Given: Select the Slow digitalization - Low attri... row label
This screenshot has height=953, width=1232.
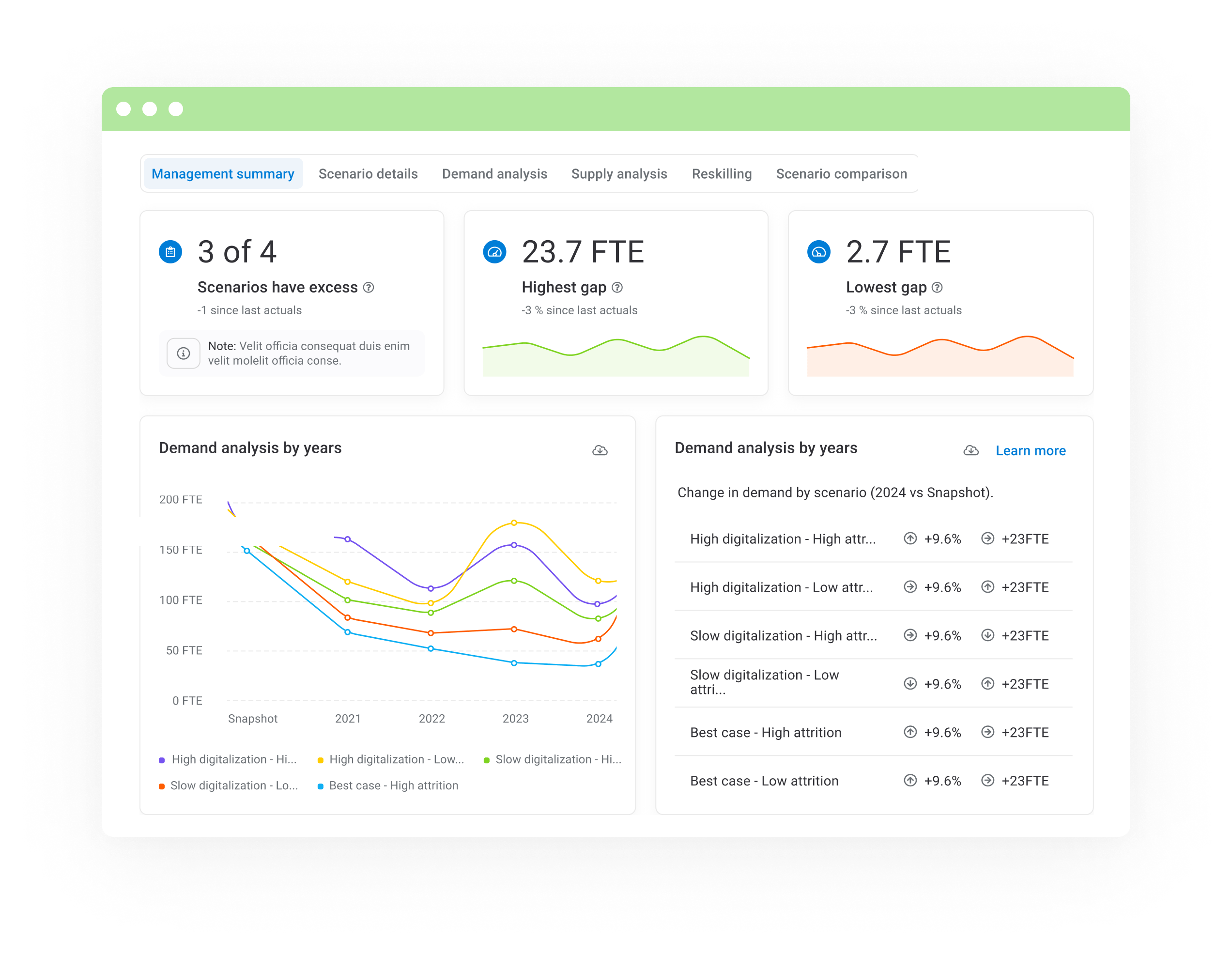Looking at the screenshot, I should click(x=764, y=682).
